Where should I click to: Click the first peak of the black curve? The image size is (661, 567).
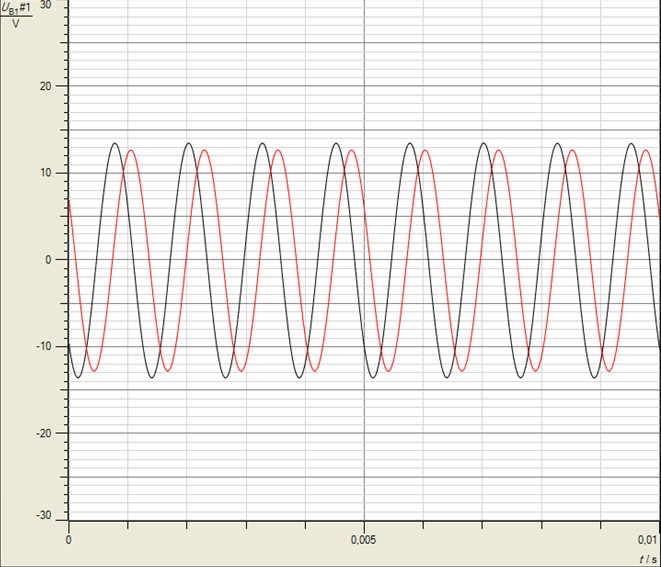pyautogui.click(x=115, y=143)
